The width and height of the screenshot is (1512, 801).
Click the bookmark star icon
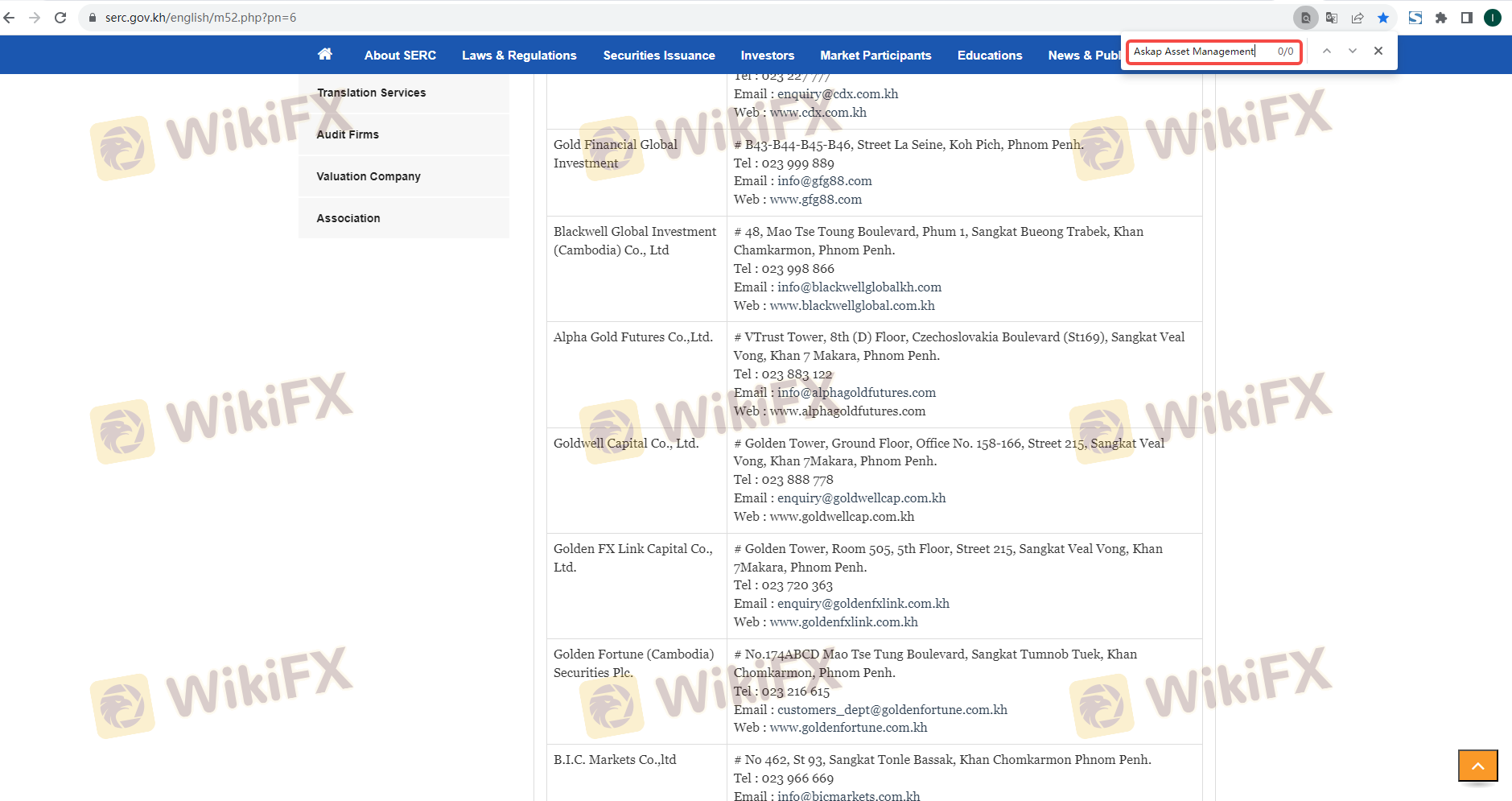click(1383, 18)
